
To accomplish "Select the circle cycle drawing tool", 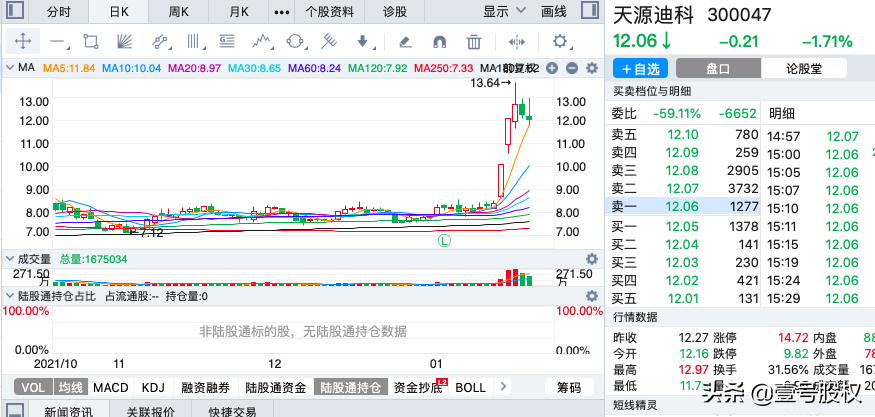I will tap(295, 41).
